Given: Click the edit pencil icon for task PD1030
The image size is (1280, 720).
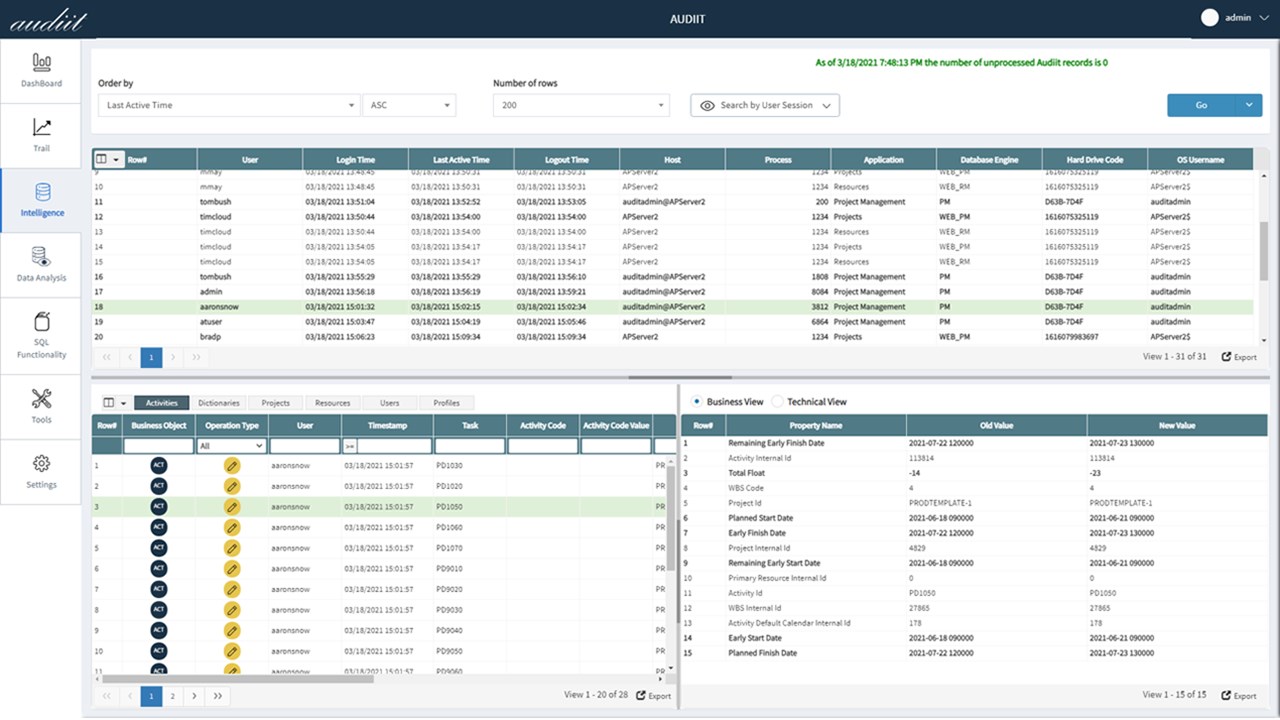Looking at the screenshot, I should point(232,465).
